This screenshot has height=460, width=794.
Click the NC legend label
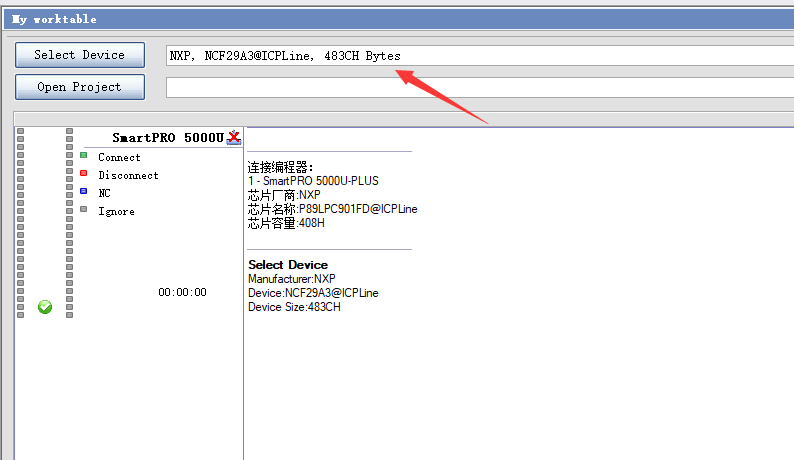[104, 193]
